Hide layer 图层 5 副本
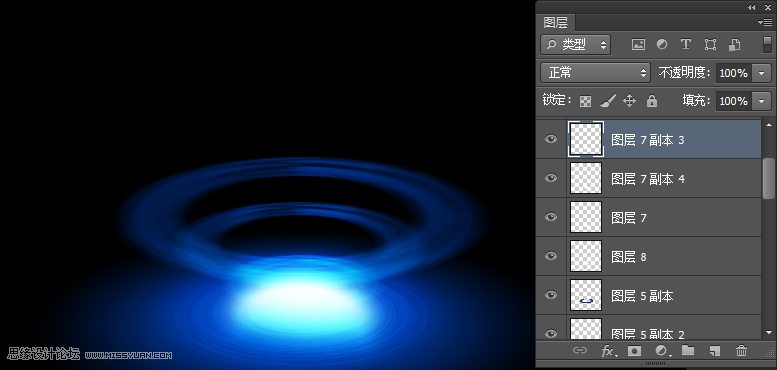Image resolution: width=777 pixels, height=370 pixels. pos(551,295)
